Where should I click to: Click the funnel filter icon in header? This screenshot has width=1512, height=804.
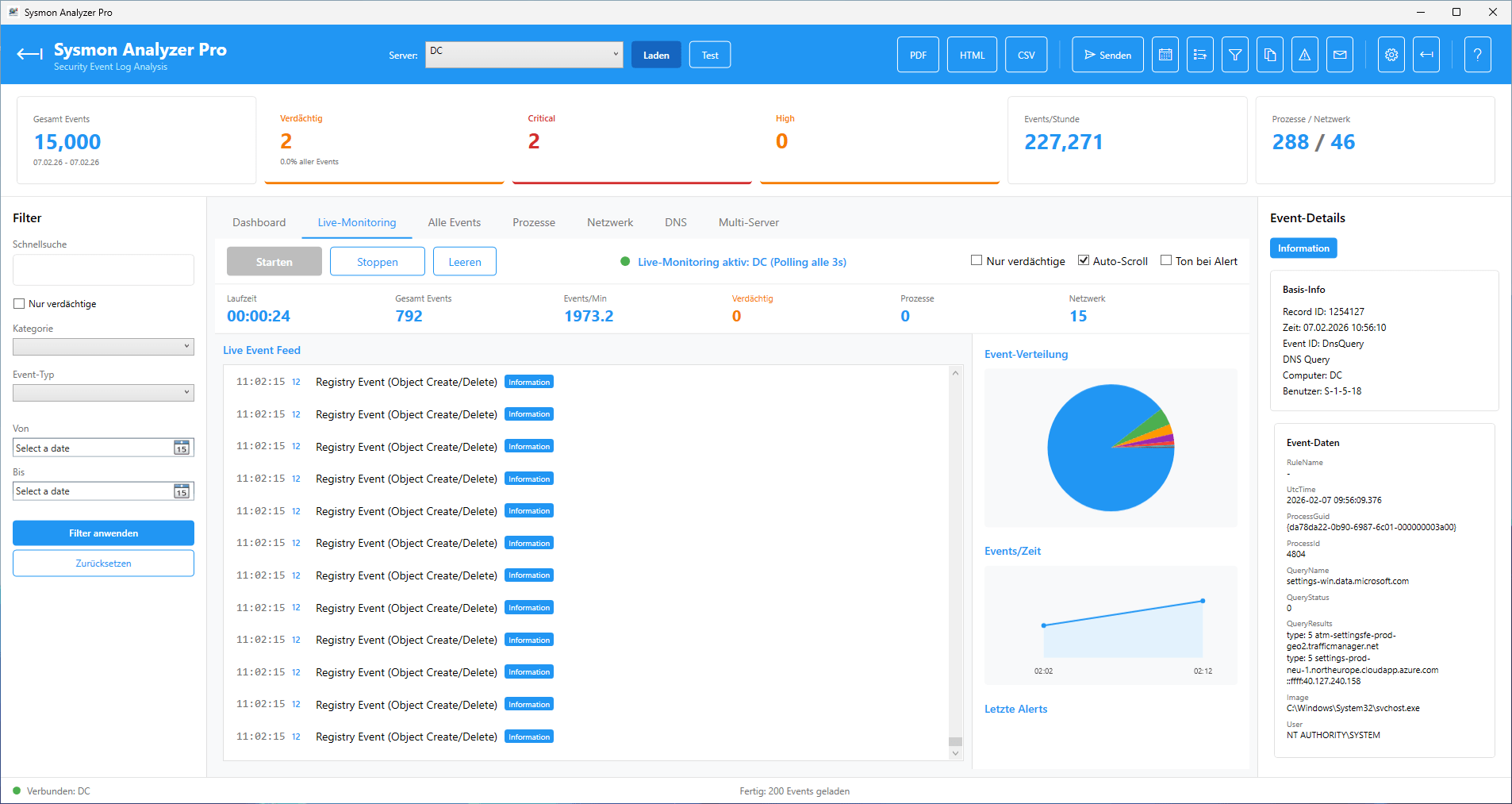tap(1234, 55)
